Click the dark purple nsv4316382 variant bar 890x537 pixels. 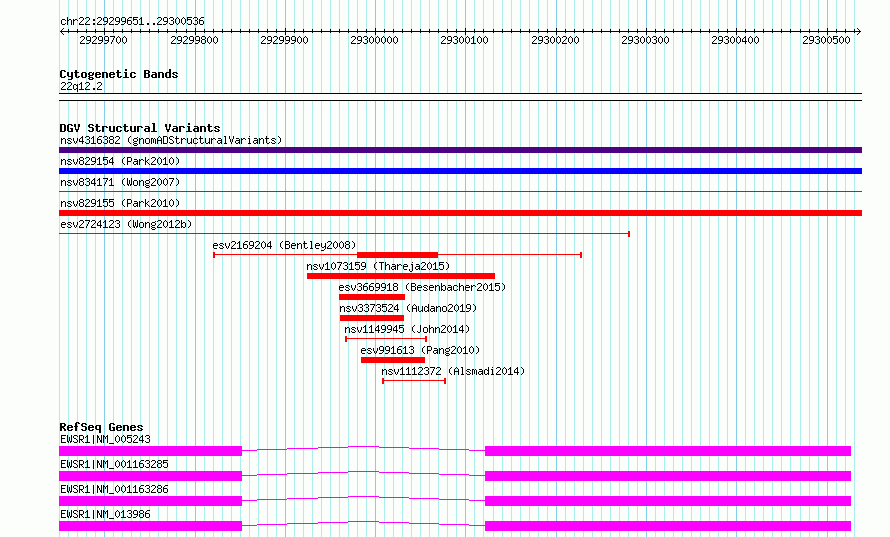coord(460,150)
